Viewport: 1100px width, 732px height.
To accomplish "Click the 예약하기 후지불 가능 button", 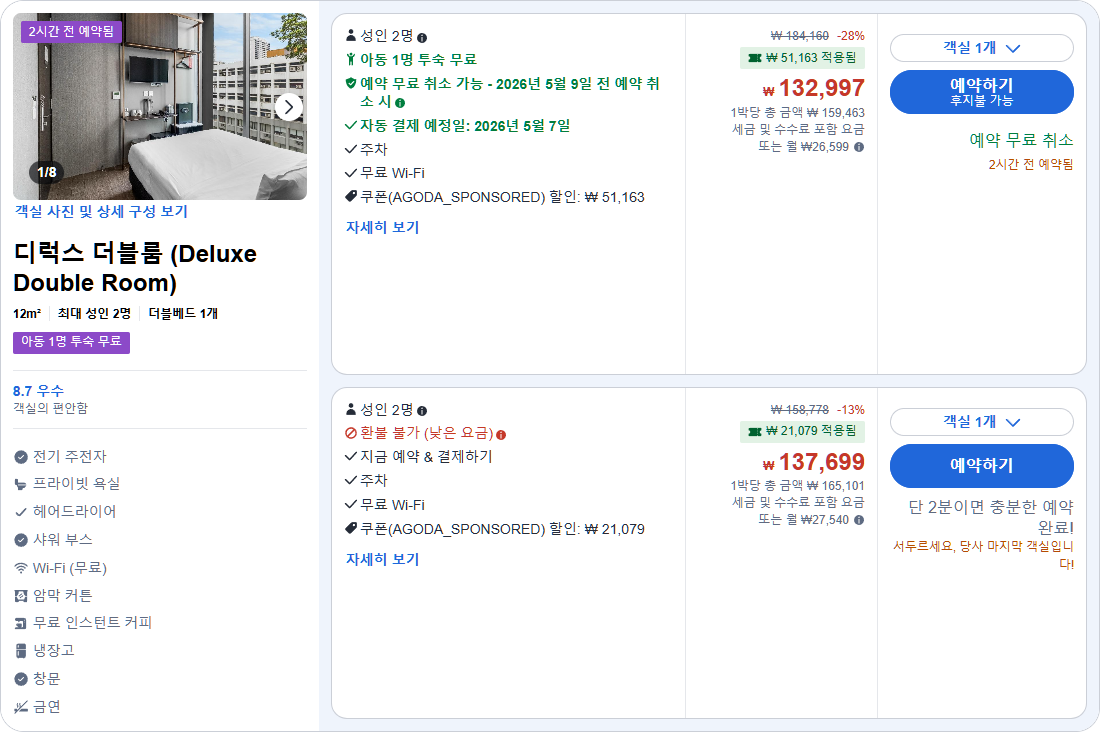I will pyautogui.click(x=981, y=91).
